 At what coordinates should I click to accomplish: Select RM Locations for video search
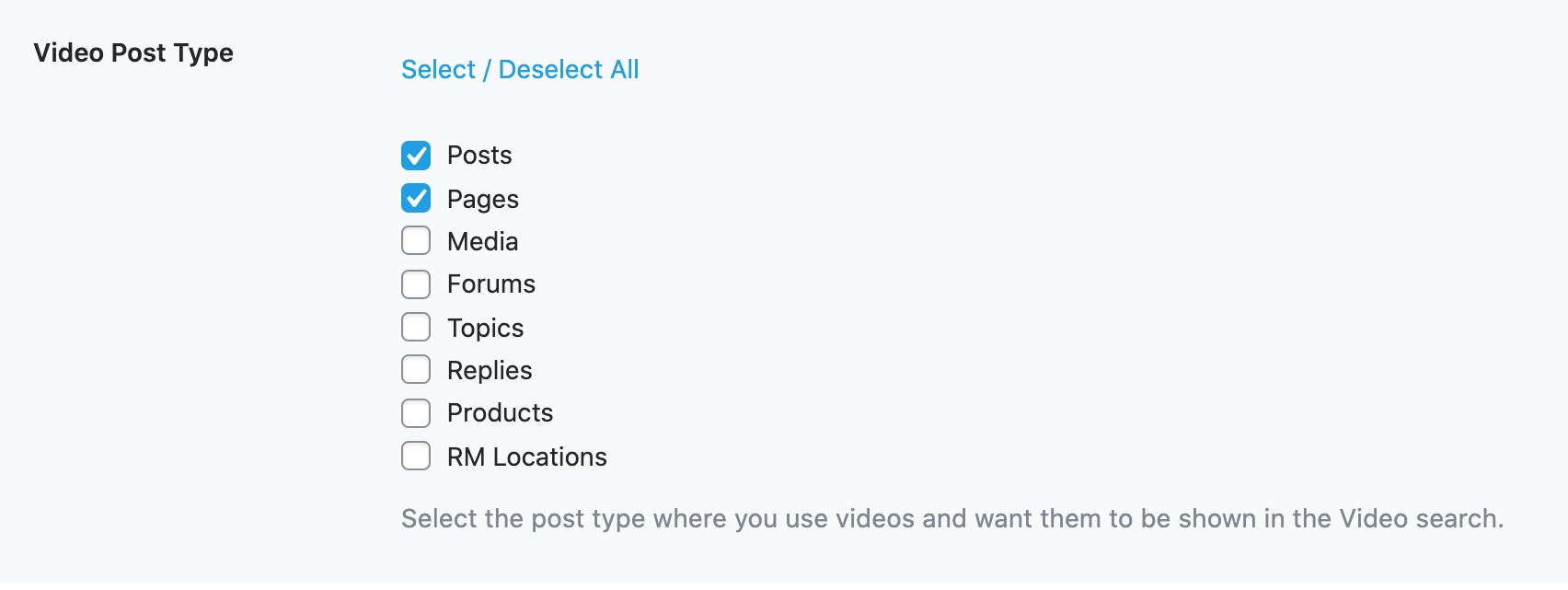click(416, 456)
